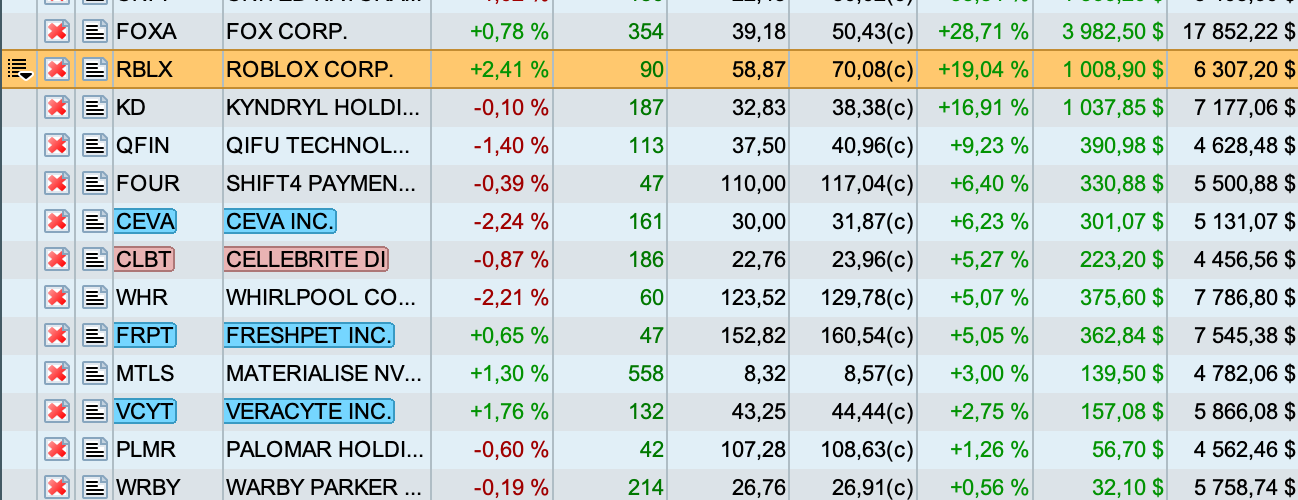This screenshot has width=1298, height=500.
Task: Remove PLMR row using red X
Action: coord(57,450)
